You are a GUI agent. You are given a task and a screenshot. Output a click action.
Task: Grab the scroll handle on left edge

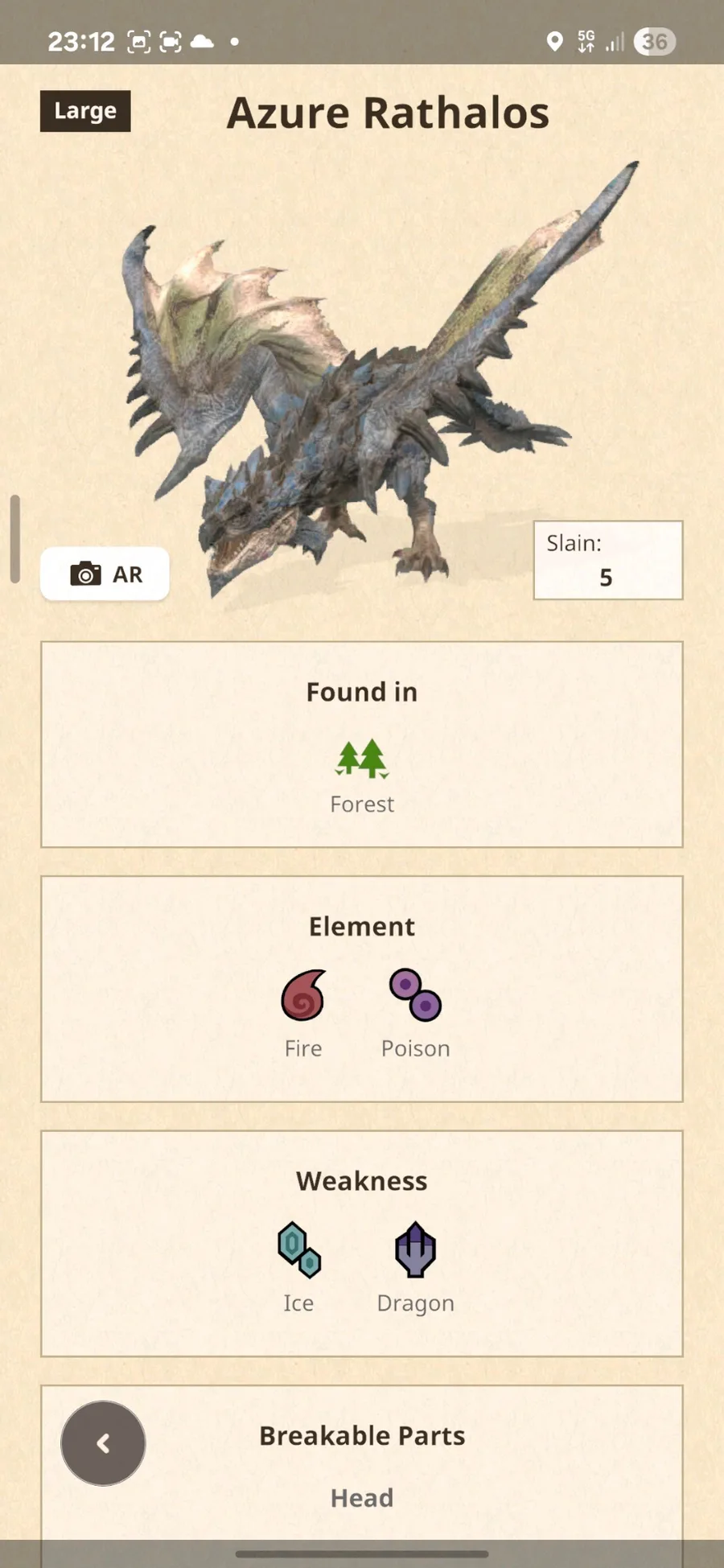[14, 538]
